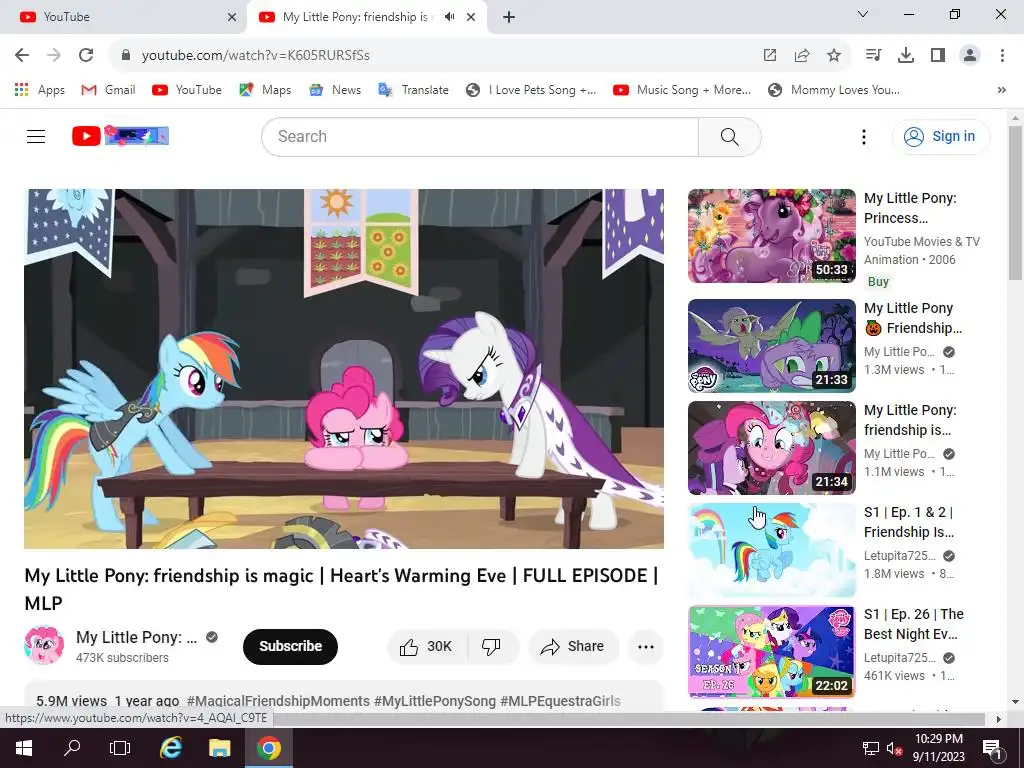This screenshot has height=768, width=1024.
Task: Open the #MagicalFriendshipMoments hashtag link
Action: [x=278, y=701]
